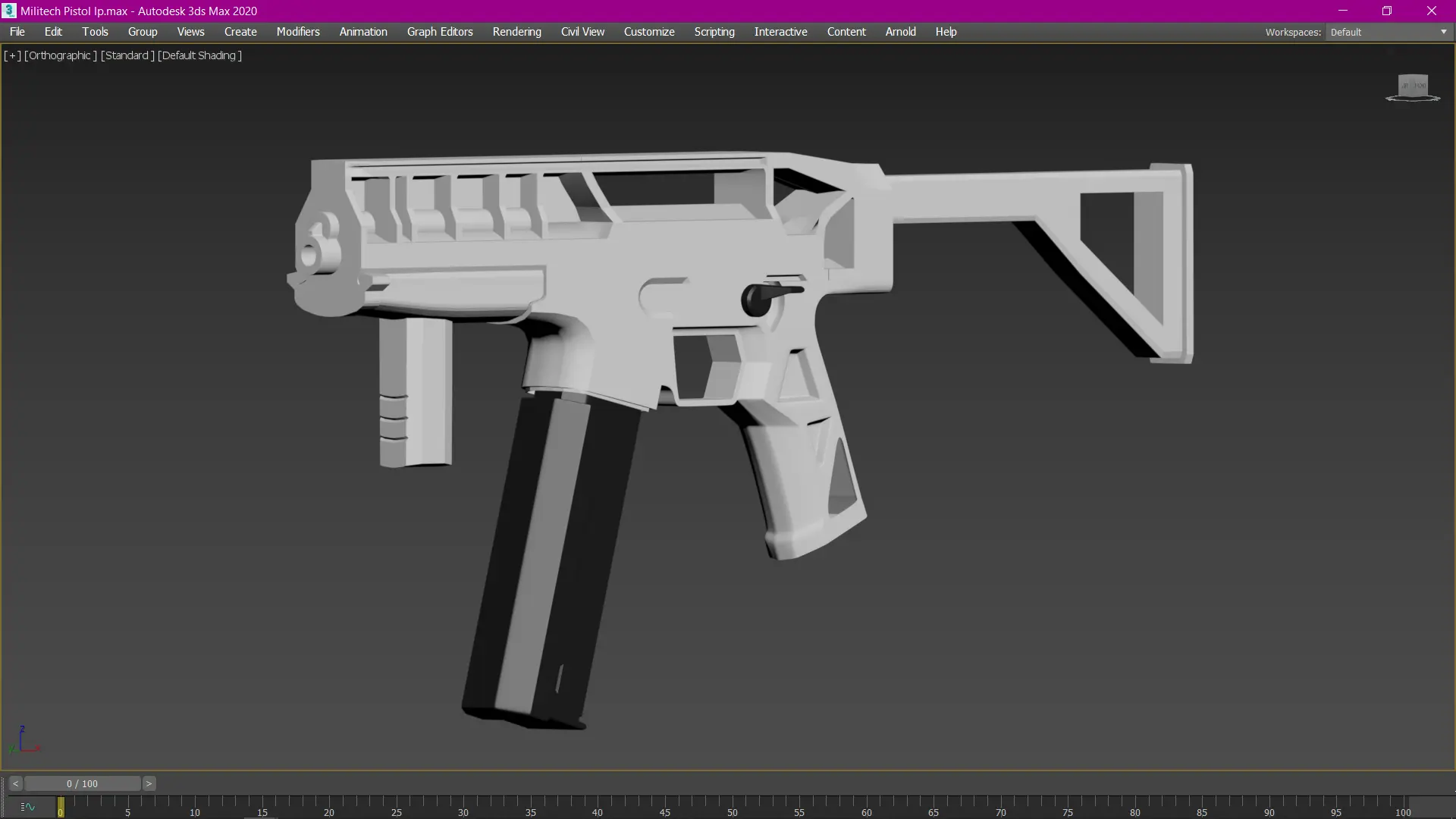Open the Graph Editors menu
Image resolution: width=1456 pixels, height=819 pixels.
click(440, 32)
